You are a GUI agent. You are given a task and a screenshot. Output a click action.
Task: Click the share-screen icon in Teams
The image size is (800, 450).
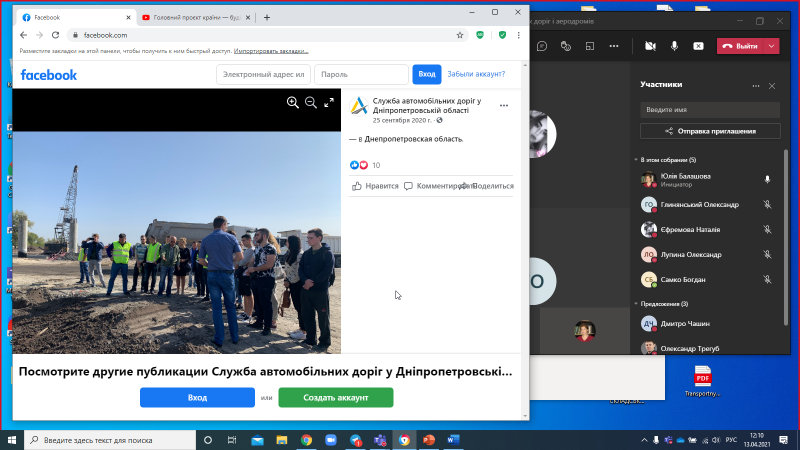pos(698,46)
